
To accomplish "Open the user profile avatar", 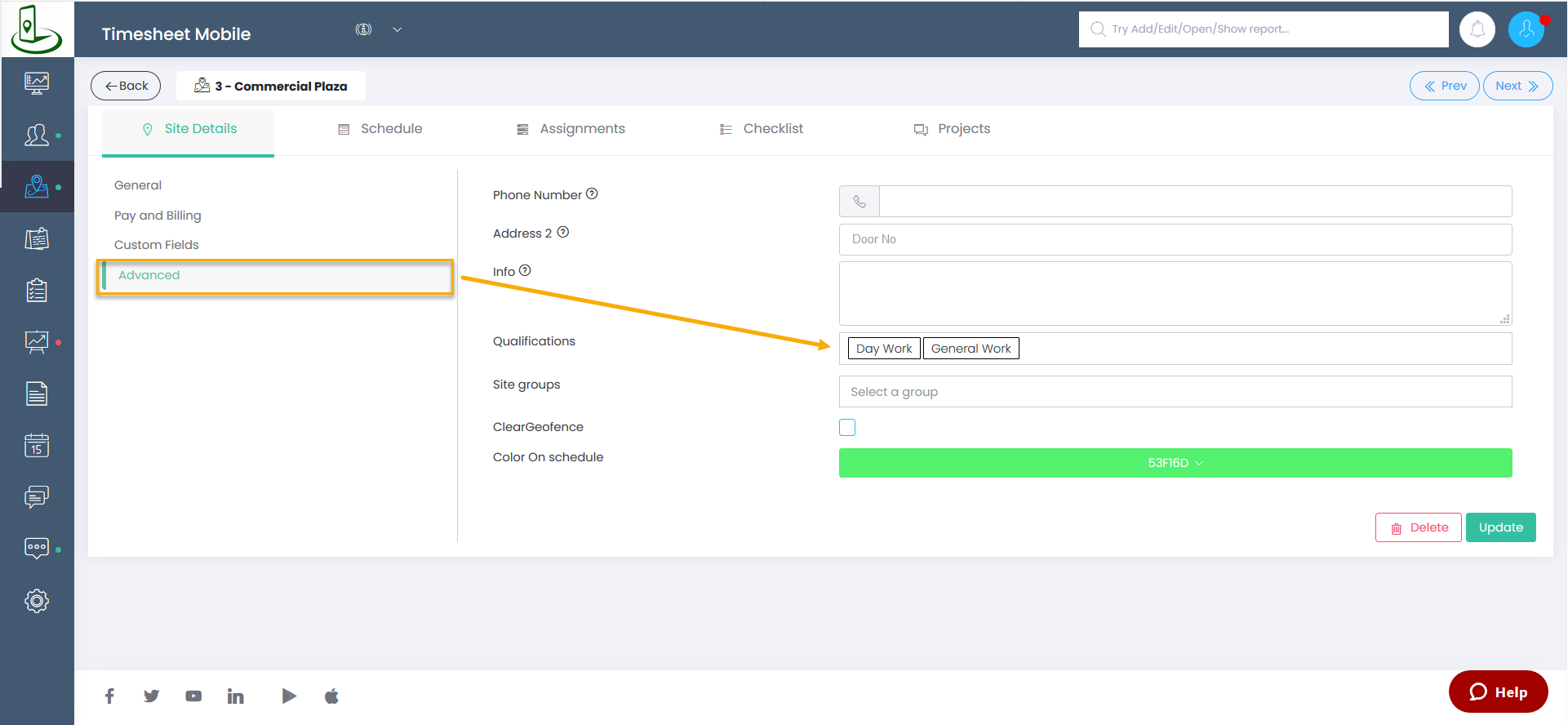I will coord(1526,29).
